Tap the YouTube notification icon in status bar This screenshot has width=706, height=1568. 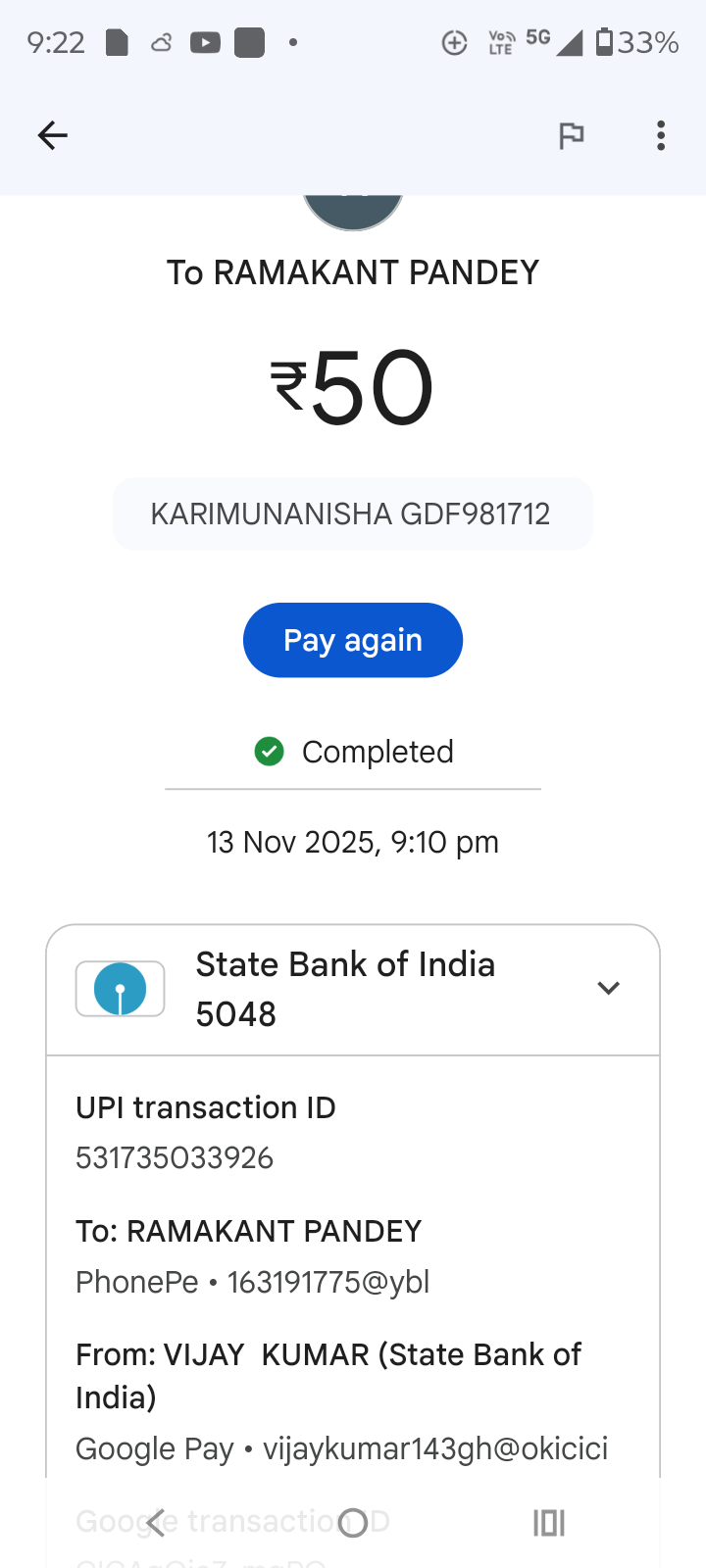point(205,43)
